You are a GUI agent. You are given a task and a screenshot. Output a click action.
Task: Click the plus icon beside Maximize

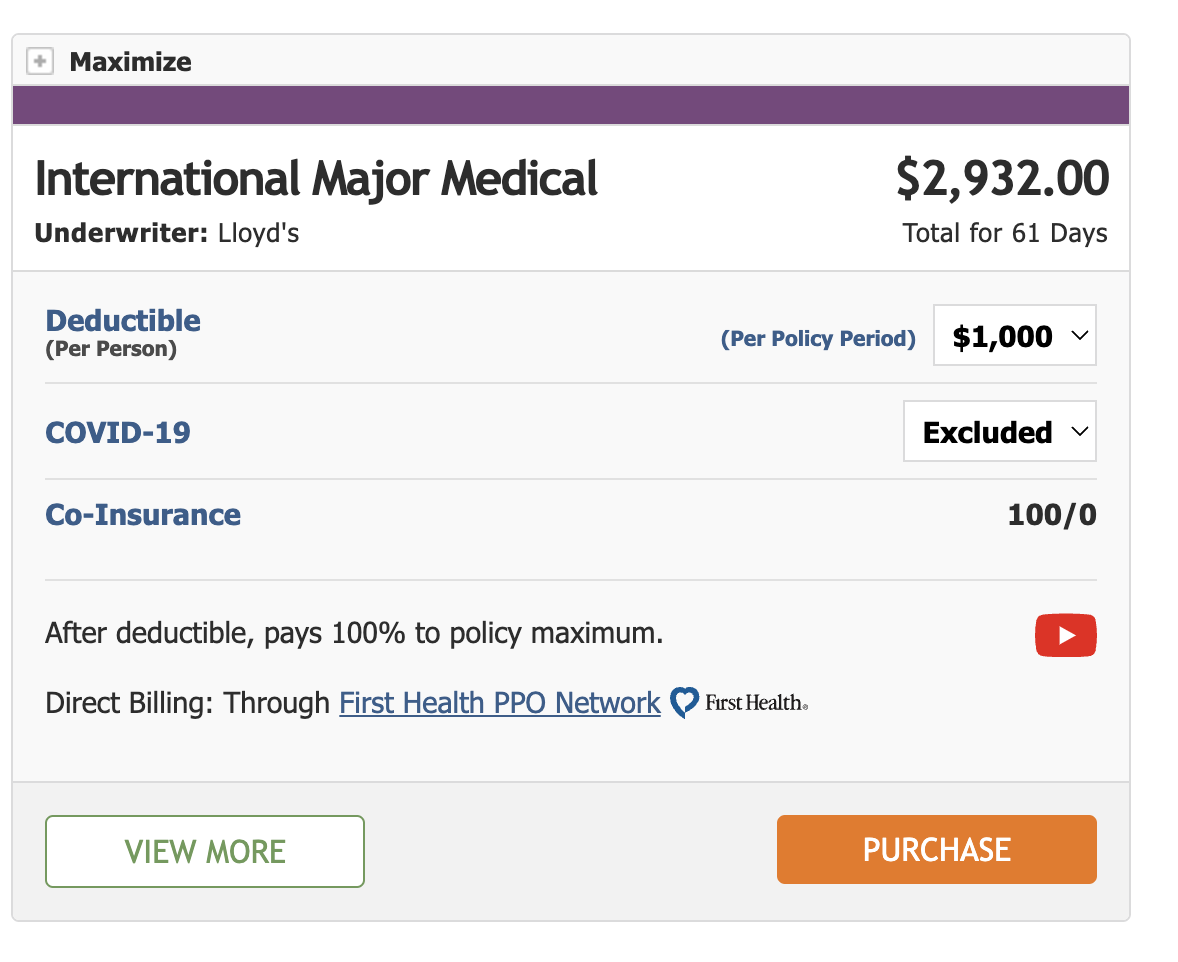39,62
